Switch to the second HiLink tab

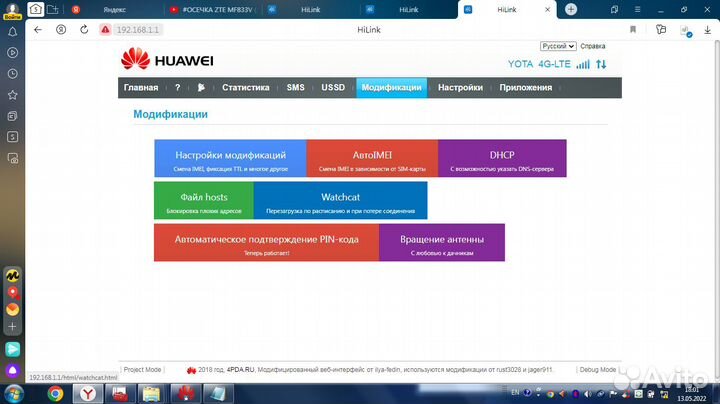coord(408,10)
